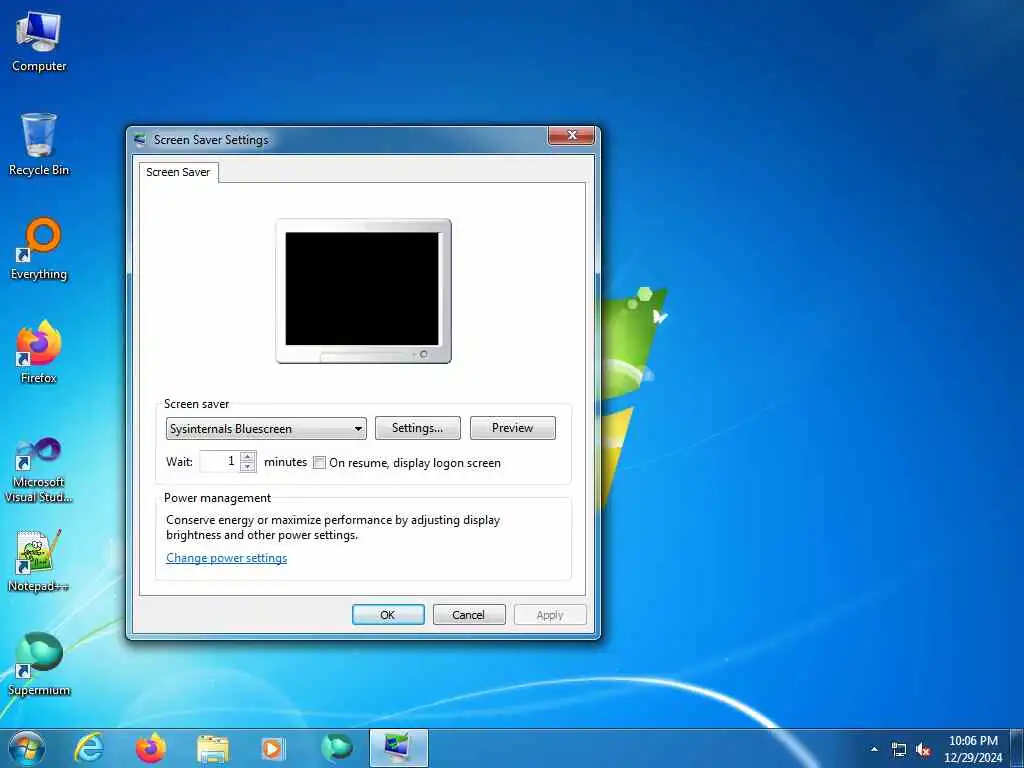Viewport: 1024px width, 768px height.
Task: Click the network tray icon
Action: click(x=899, y=750)
